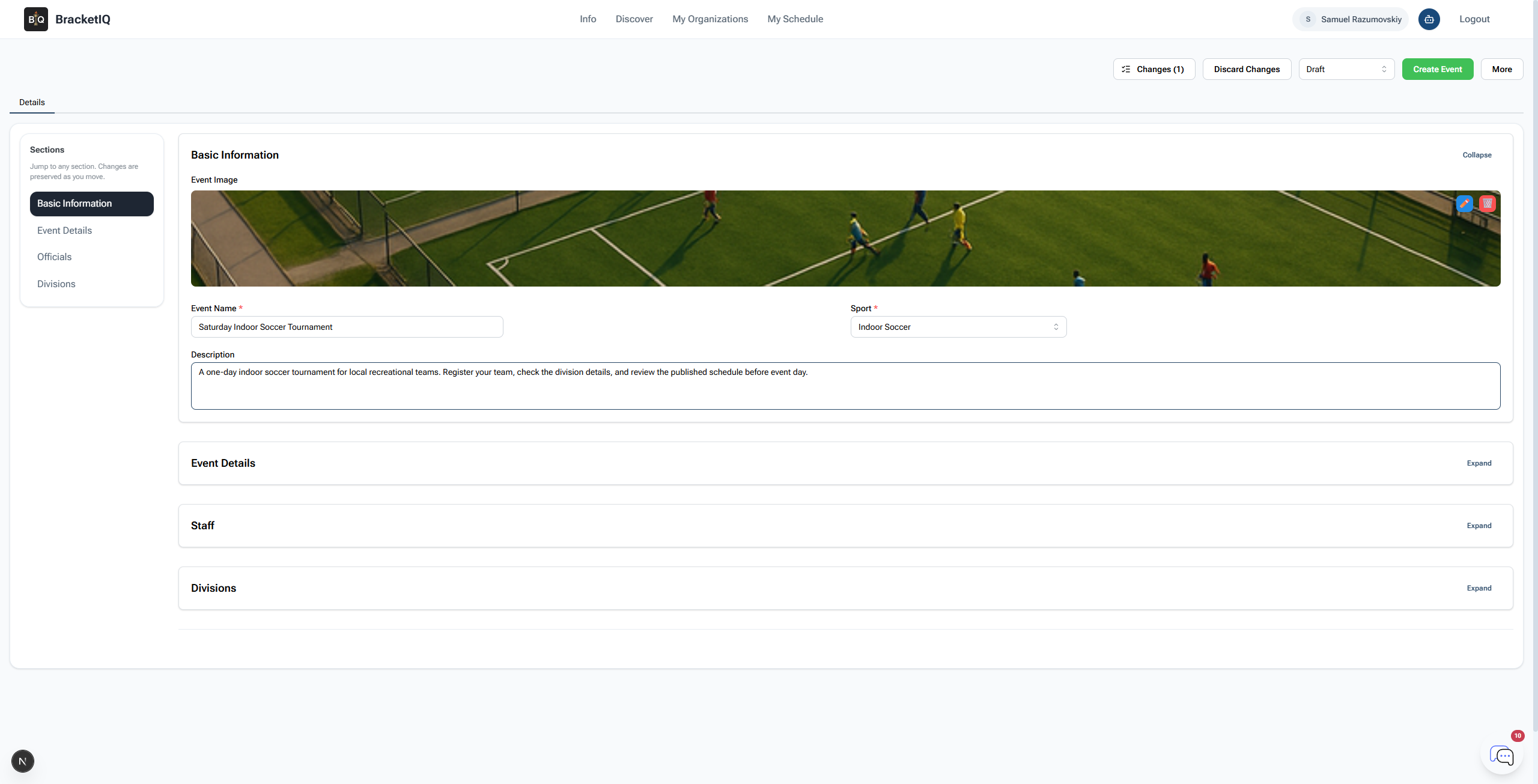Viewport: 1538px width, 784px height.
Task: Open the assistant bot icon in header
Action: (1429, 19)
